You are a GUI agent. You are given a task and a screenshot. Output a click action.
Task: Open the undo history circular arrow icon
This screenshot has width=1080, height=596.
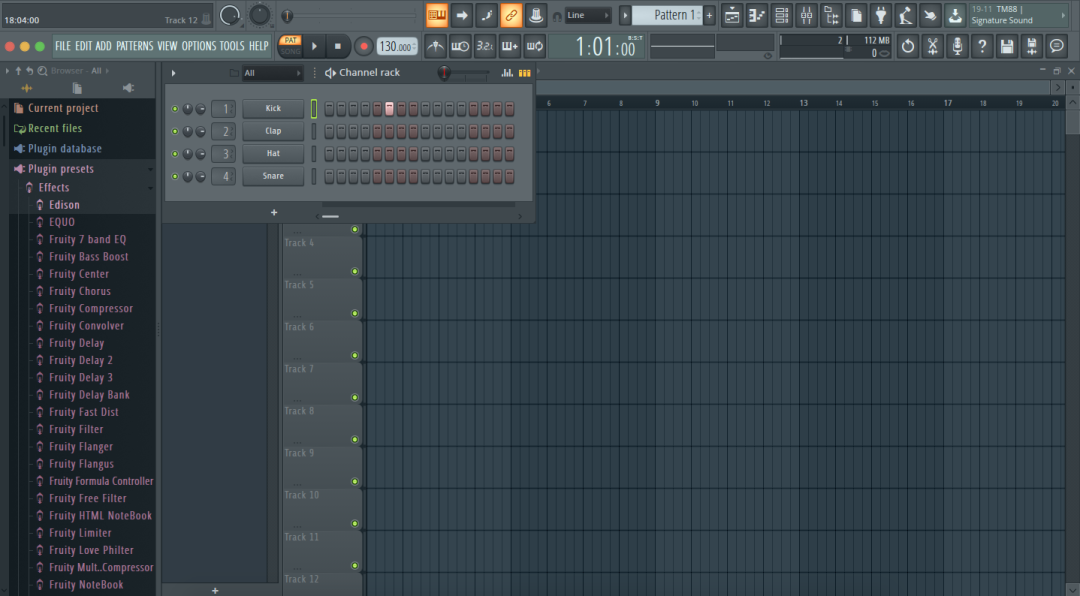[908, 46]
